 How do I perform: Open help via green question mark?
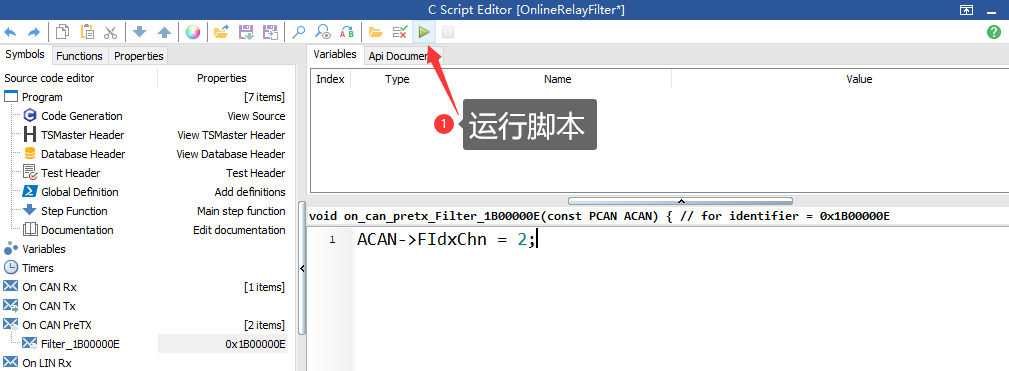pyautogui.click(x=994, y=32)
